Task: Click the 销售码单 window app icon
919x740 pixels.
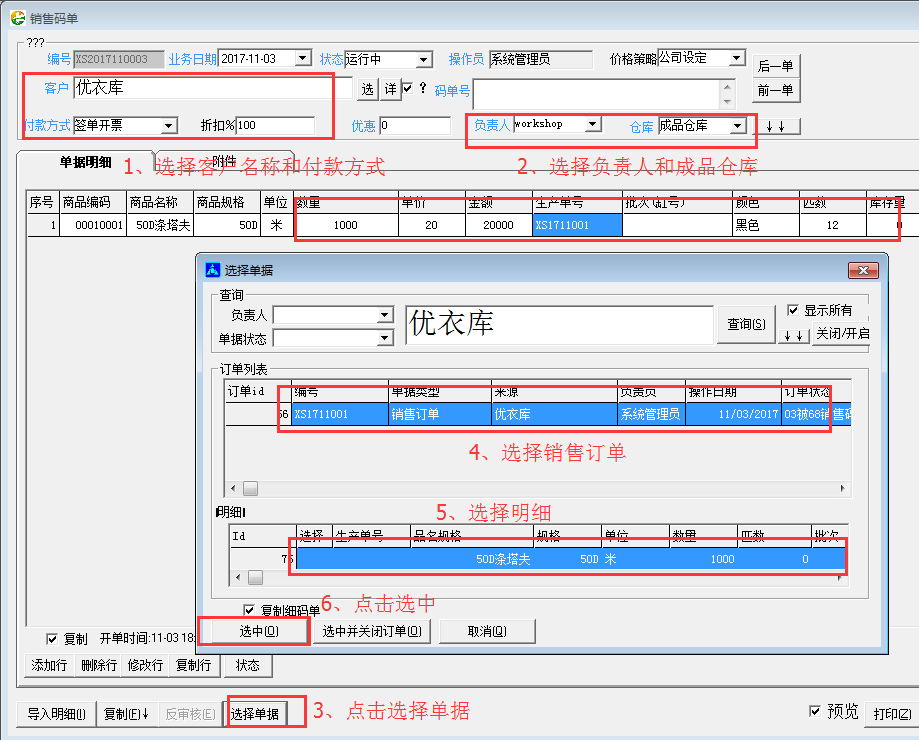Action: 18,18
